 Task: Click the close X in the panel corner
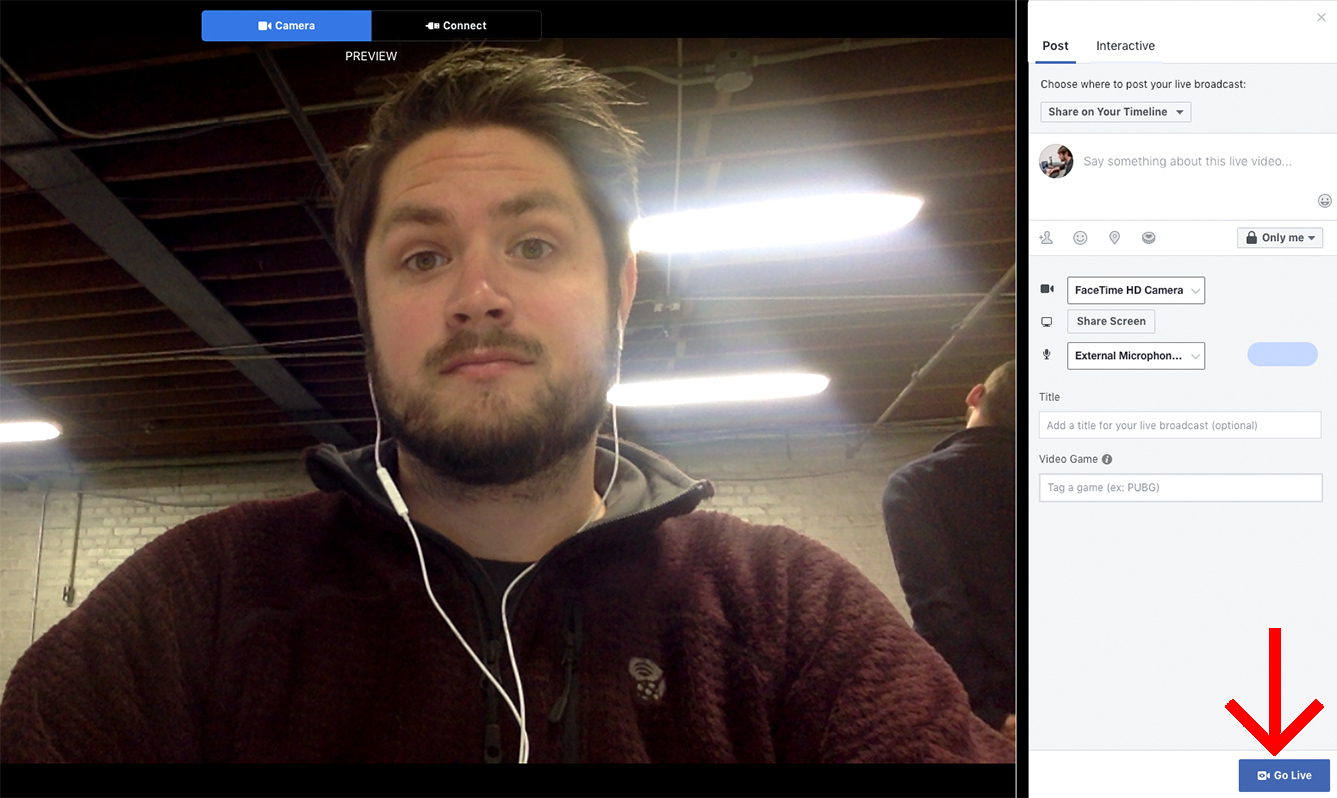click(1321, 17)
